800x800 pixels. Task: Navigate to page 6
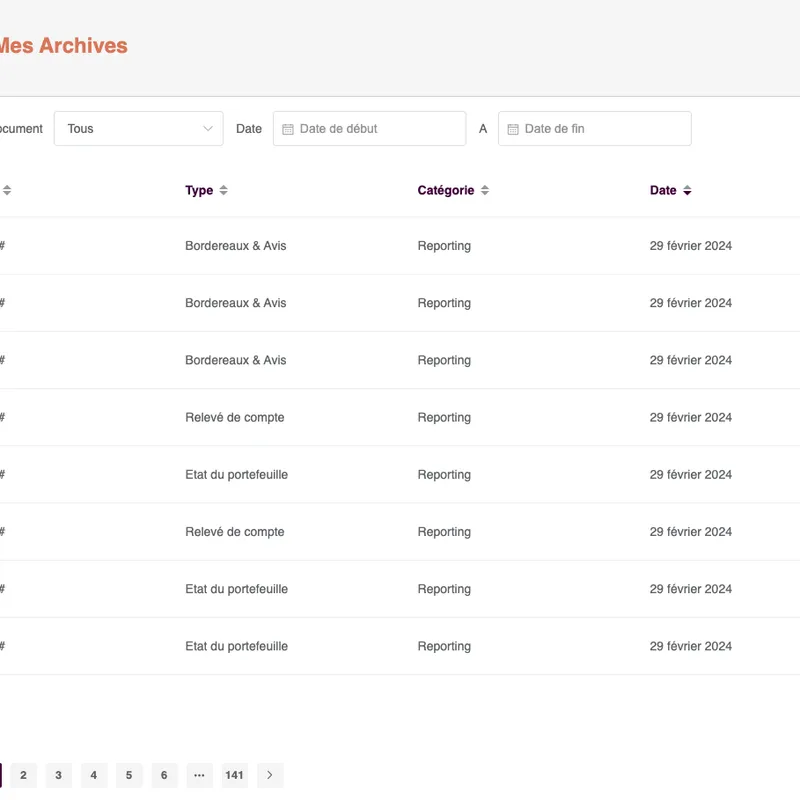point(163,775)
